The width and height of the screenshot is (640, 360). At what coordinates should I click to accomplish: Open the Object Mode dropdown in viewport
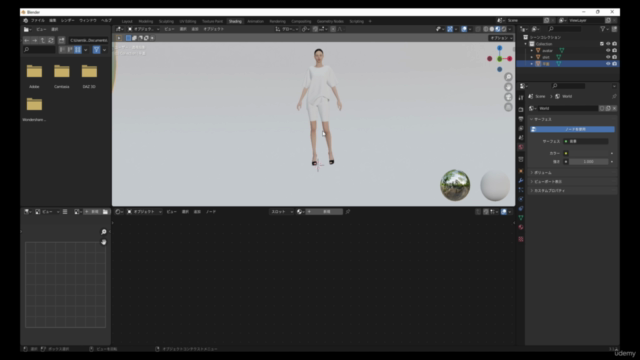[x=143, y=29]
